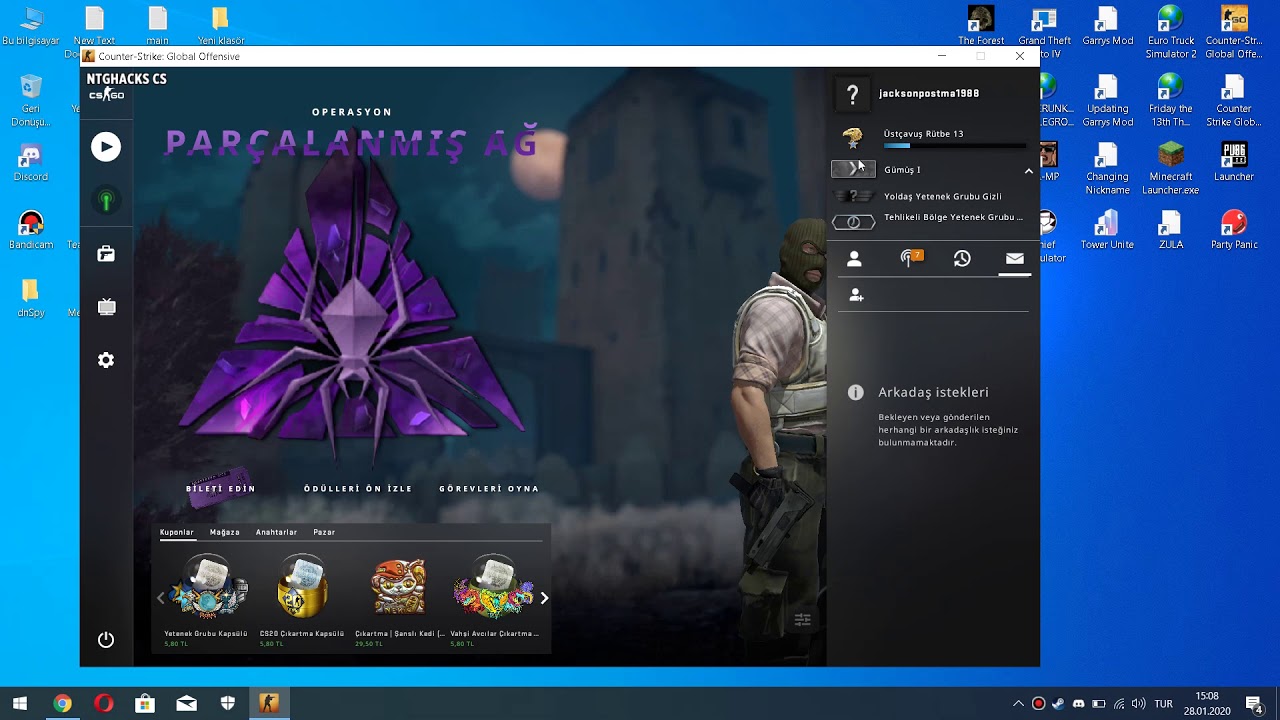Select Changing Nickname desktop file
Screen dimensions: 1280x720
[1107, 168]
